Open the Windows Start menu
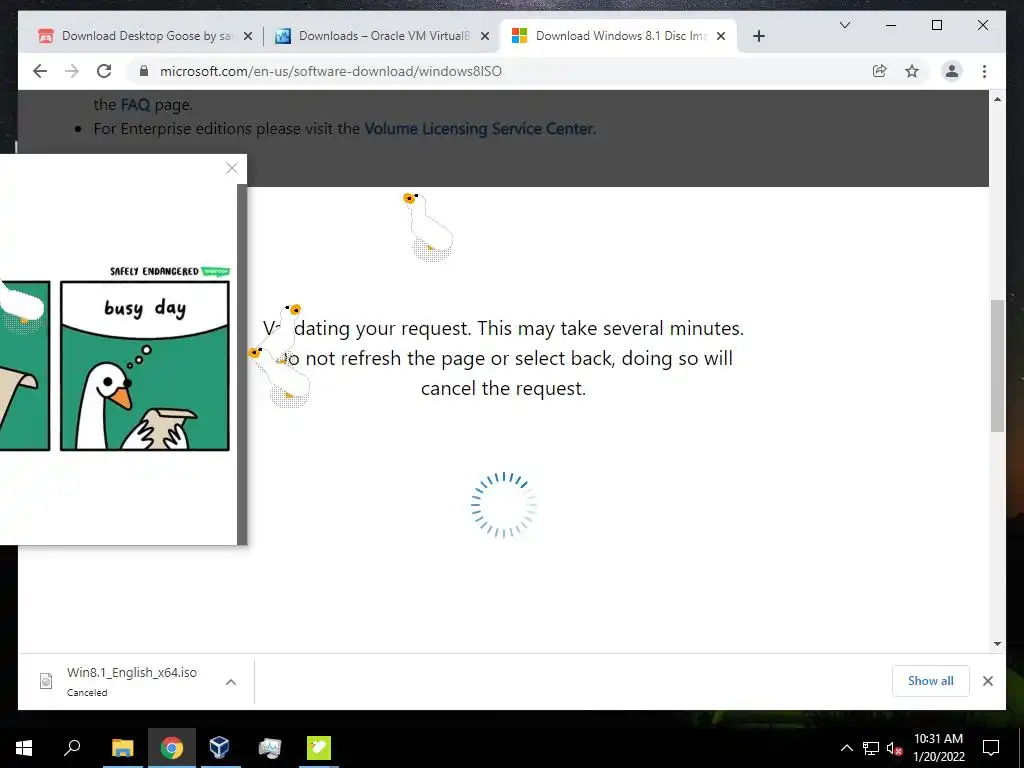1024x768 pixels. [x=24, y=748]
